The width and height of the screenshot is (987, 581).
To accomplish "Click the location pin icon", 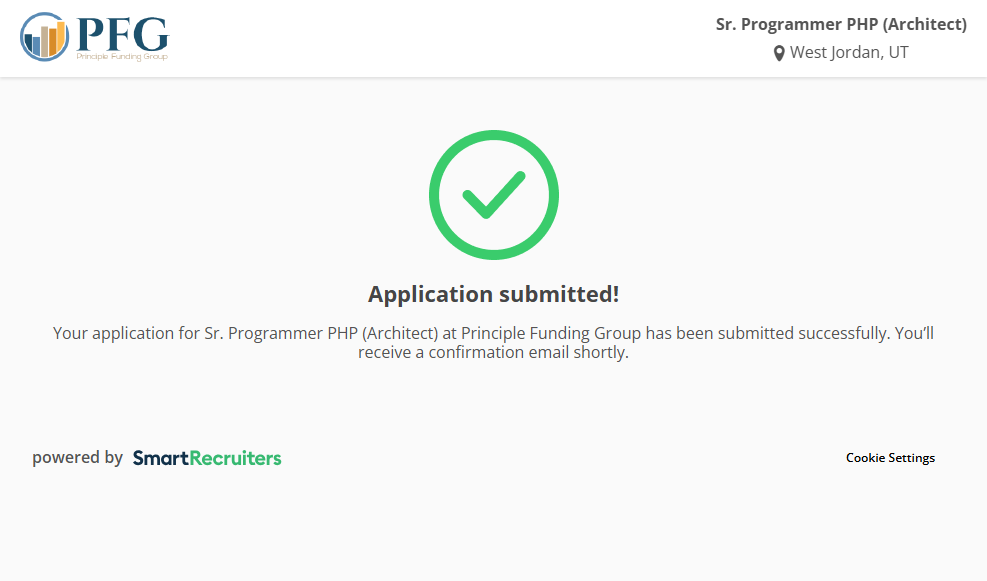I will click(x=779, y=53).
